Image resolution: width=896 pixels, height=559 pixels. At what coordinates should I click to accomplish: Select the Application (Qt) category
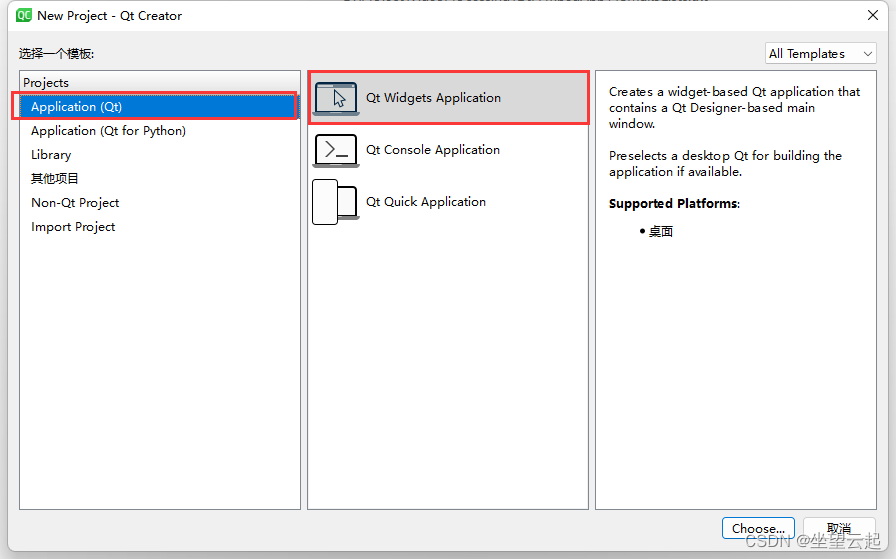pyautogui.click(x=76, y=107)
